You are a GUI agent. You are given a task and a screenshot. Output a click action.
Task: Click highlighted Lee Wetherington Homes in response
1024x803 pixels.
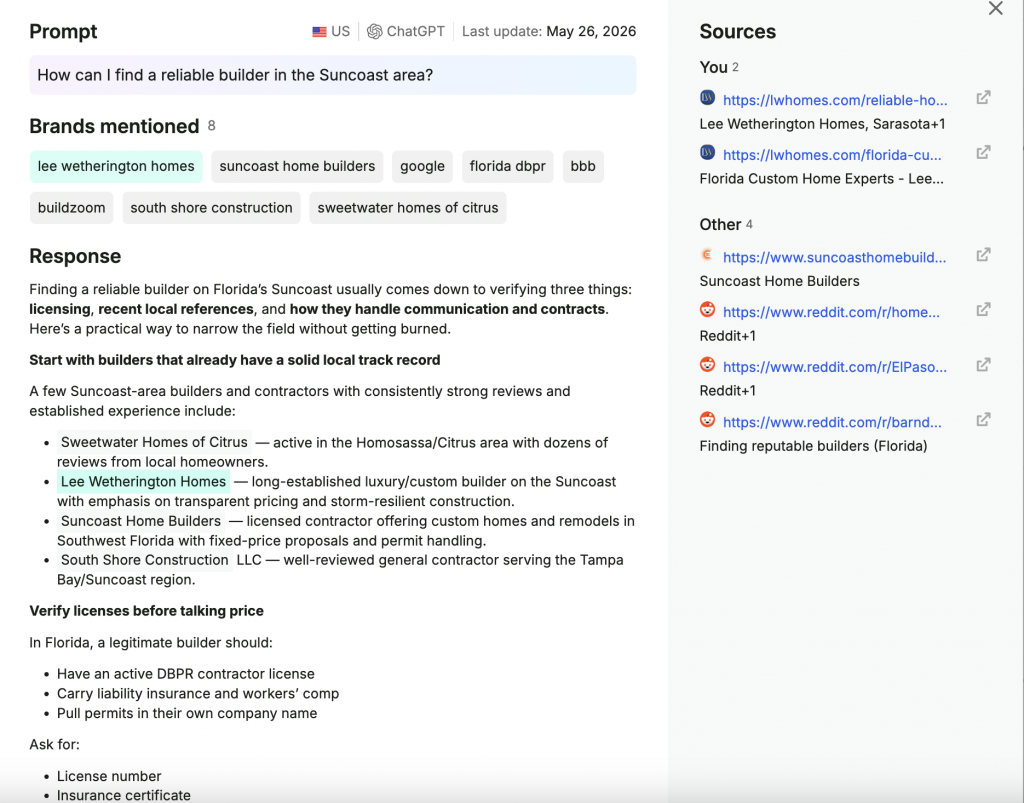pos(143,482)
